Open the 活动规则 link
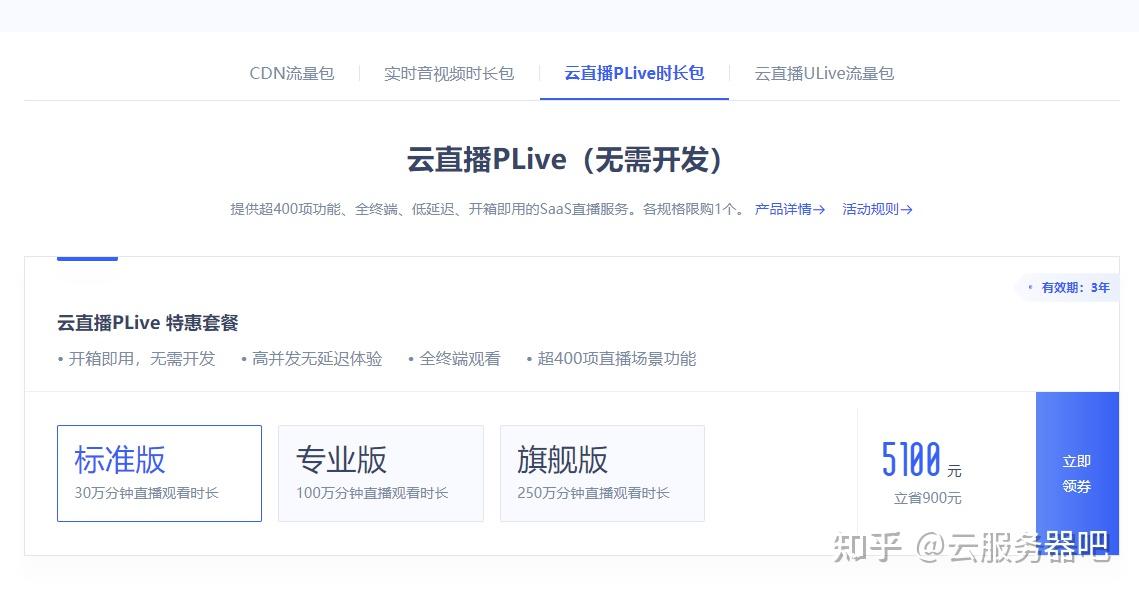This screenshot has width=1139, height=594. [x=877, y=209]
